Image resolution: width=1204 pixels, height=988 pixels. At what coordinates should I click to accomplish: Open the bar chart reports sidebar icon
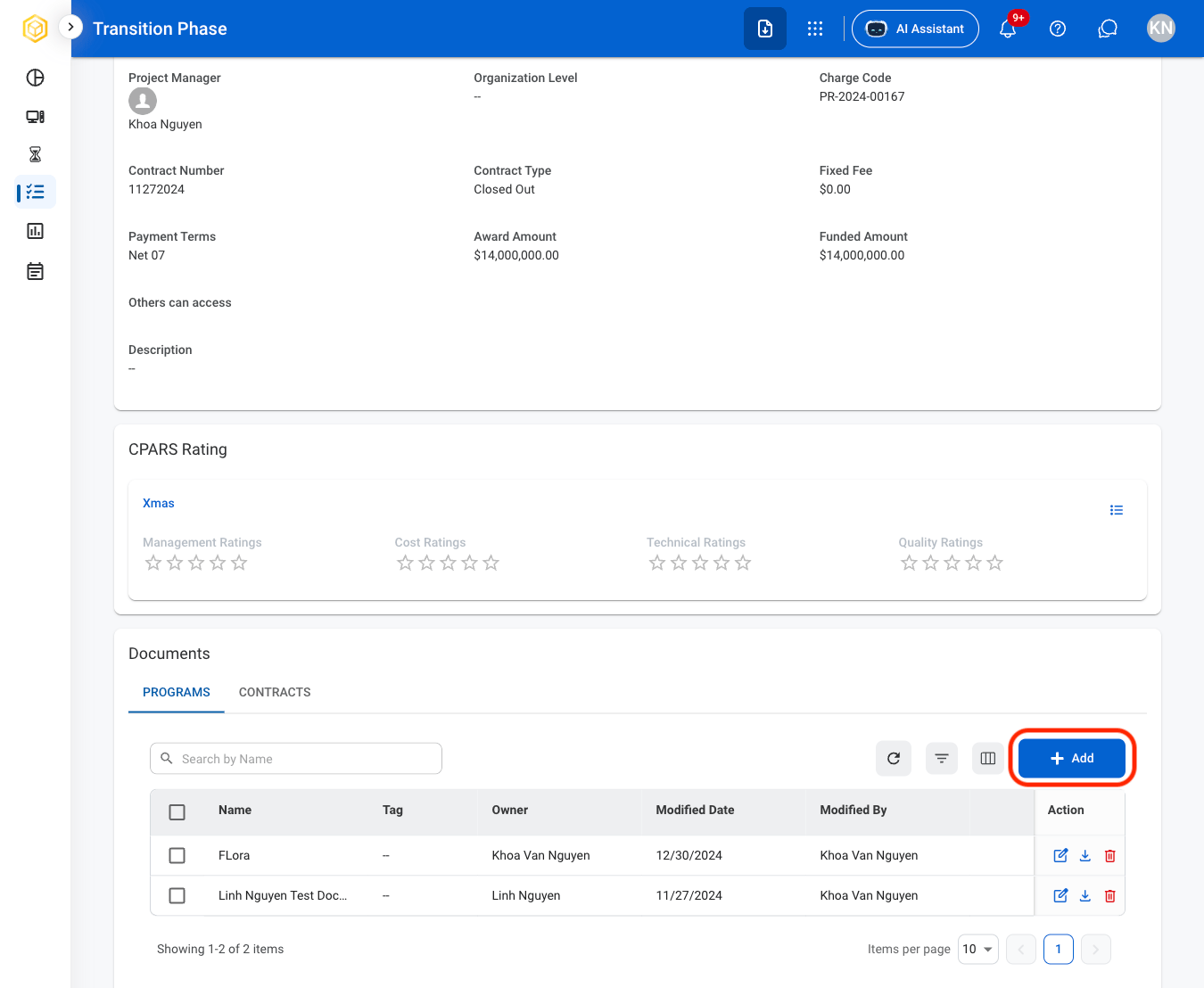[x=35, y=231]
